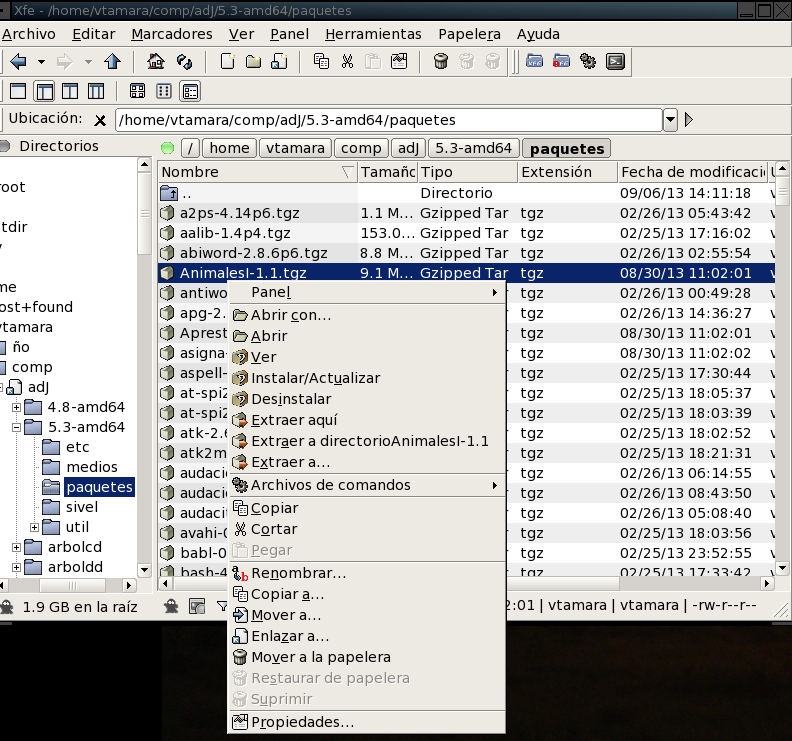The width and height of the screenshot is (792, 741).
Task: Open the parent directory '..' row
Action: click(x=466, y=193)
